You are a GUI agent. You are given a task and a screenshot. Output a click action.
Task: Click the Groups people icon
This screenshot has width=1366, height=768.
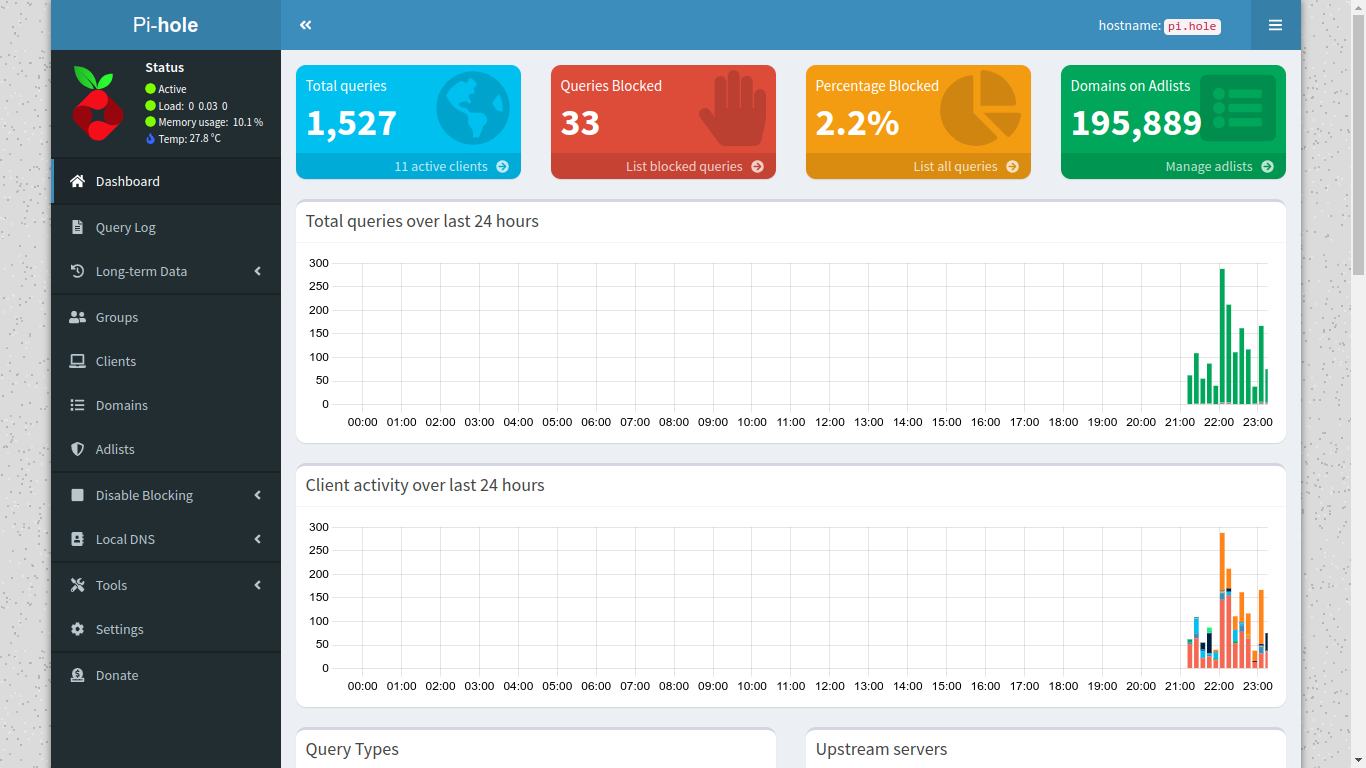coord(77,317)
